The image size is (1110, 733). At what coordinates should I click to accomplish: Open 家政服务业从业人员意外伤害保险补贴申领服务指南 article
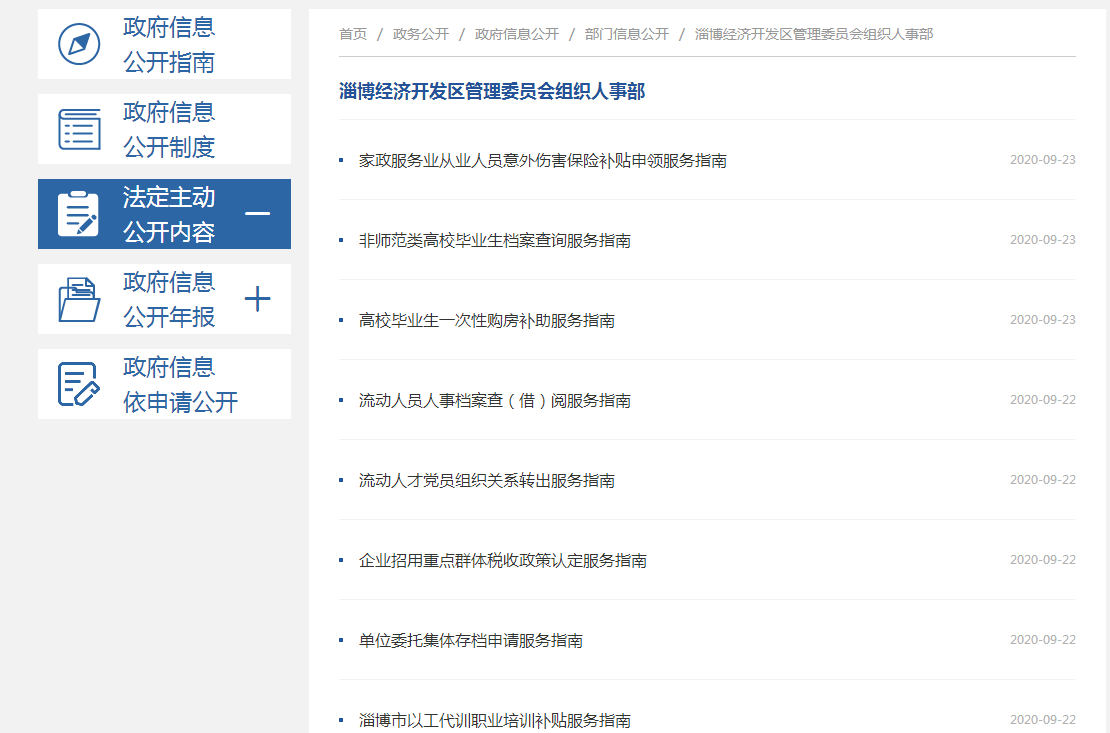(x=542, y=160)
